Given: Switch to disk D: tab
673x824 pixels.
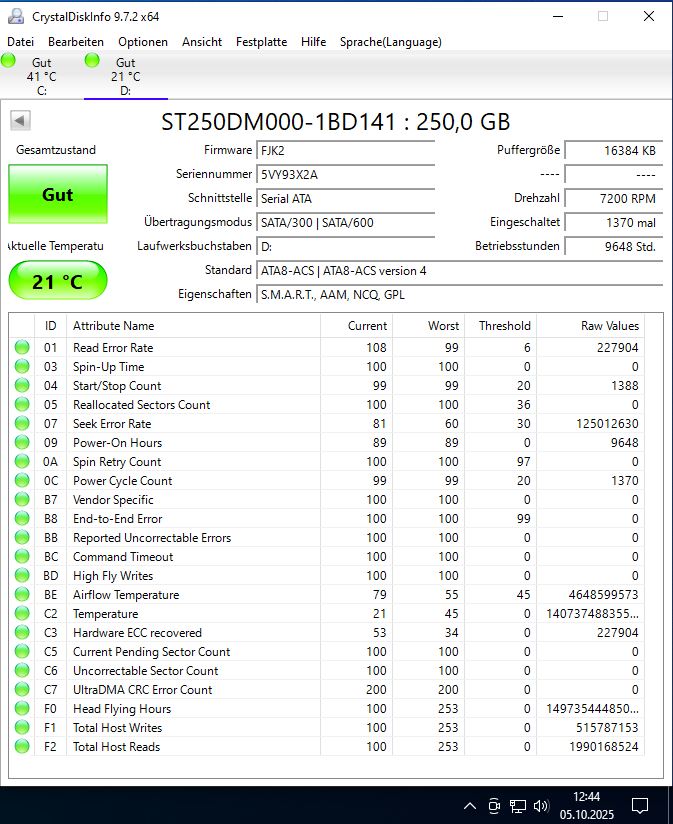Looking at the screenshot, I should [x=126, y=76].
